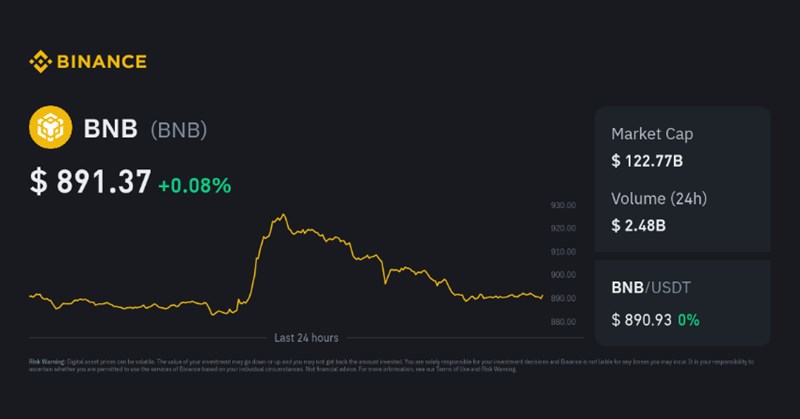Click the $ 891.37 price value
The width and height of the screenshot is (800, 419).
tap(90, 182)
